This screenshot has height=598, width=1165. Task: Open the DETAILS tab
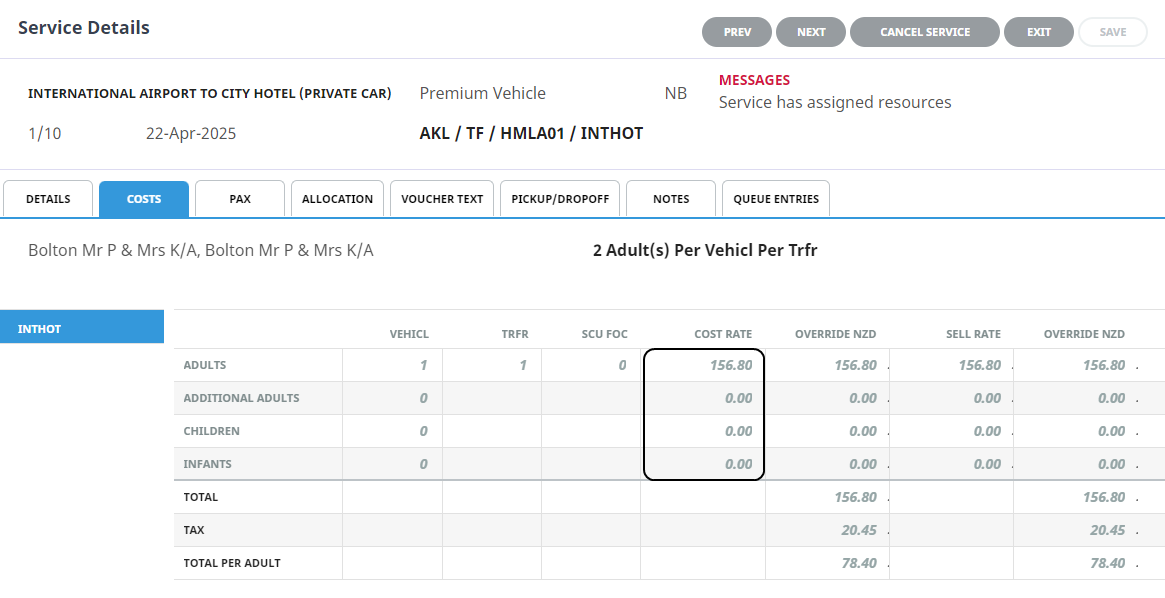(48, 199)
